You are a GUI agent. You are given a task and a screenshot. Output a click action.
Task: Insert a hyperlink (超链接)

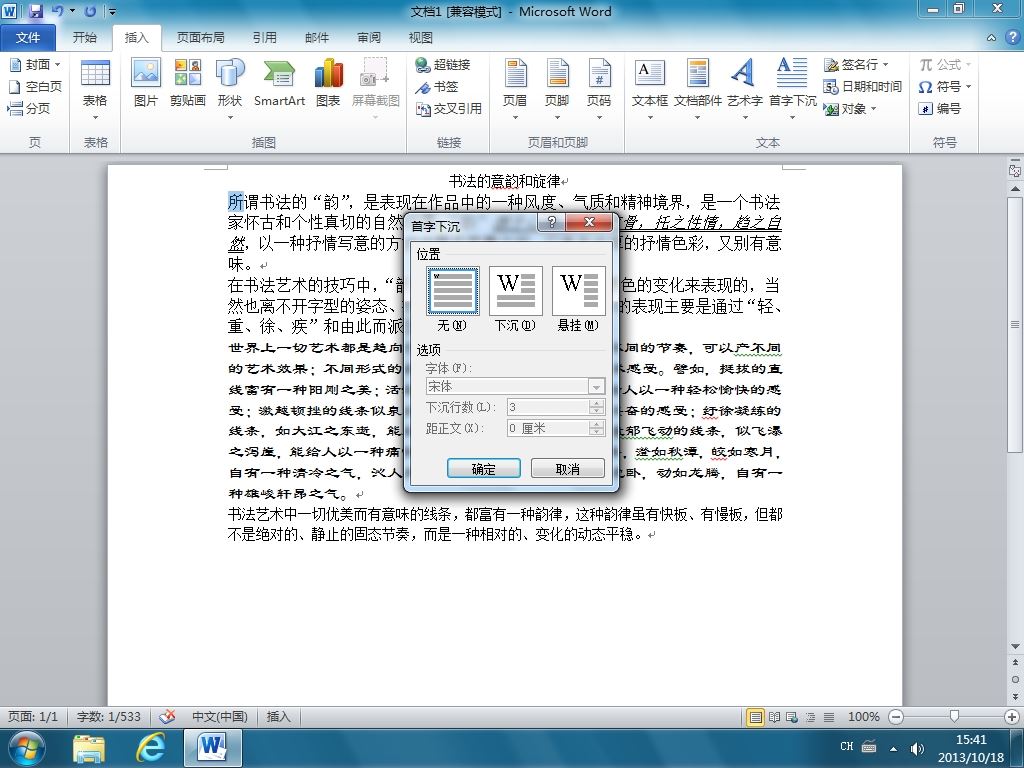[443, 65]
